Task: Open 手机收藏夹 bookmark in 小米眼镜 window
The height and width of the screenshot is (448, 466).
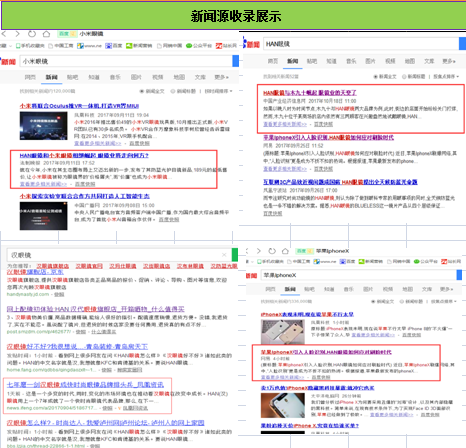Action: point(30,46)
